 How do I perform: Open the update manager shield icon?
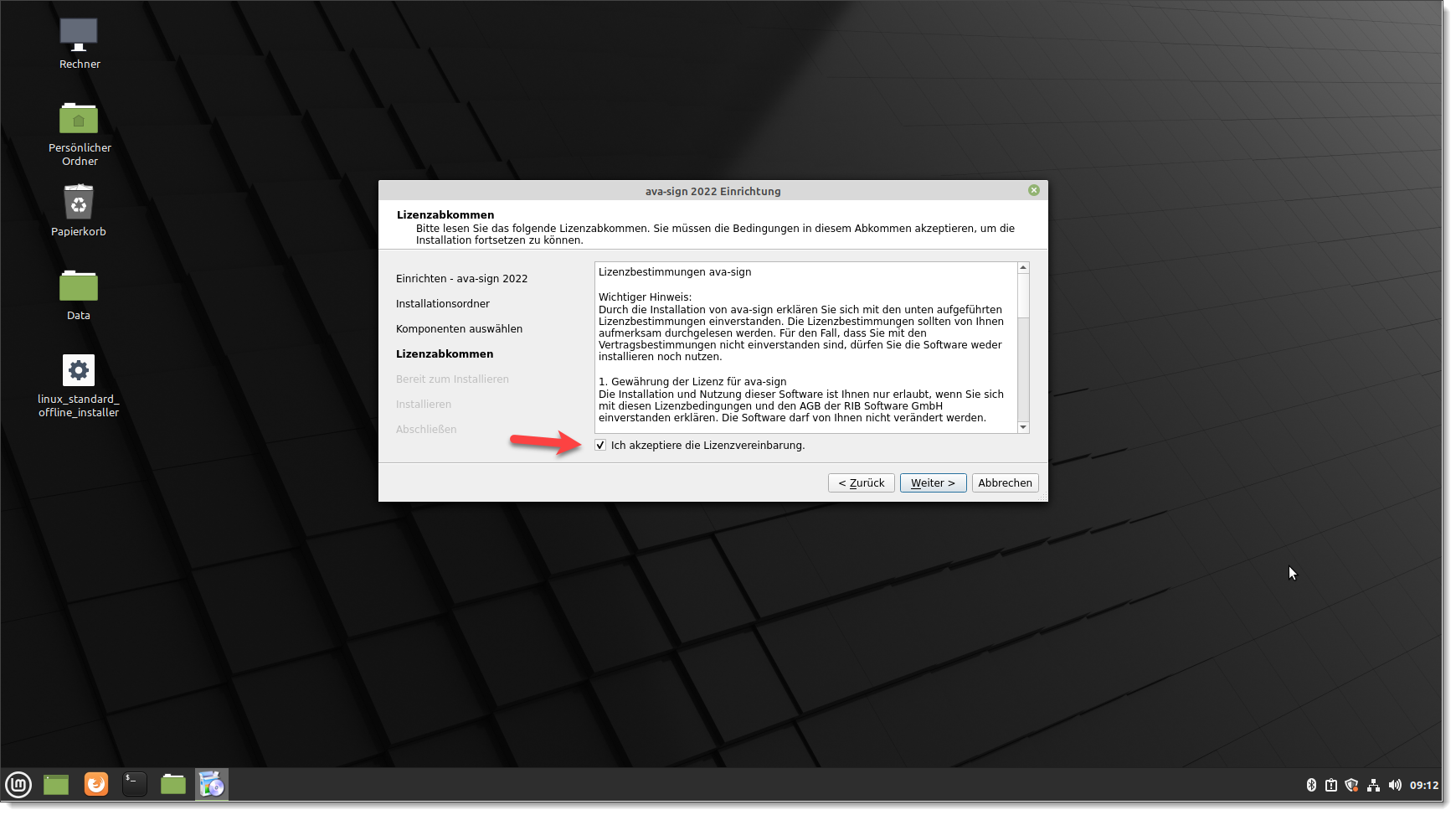pos(1351,785)
